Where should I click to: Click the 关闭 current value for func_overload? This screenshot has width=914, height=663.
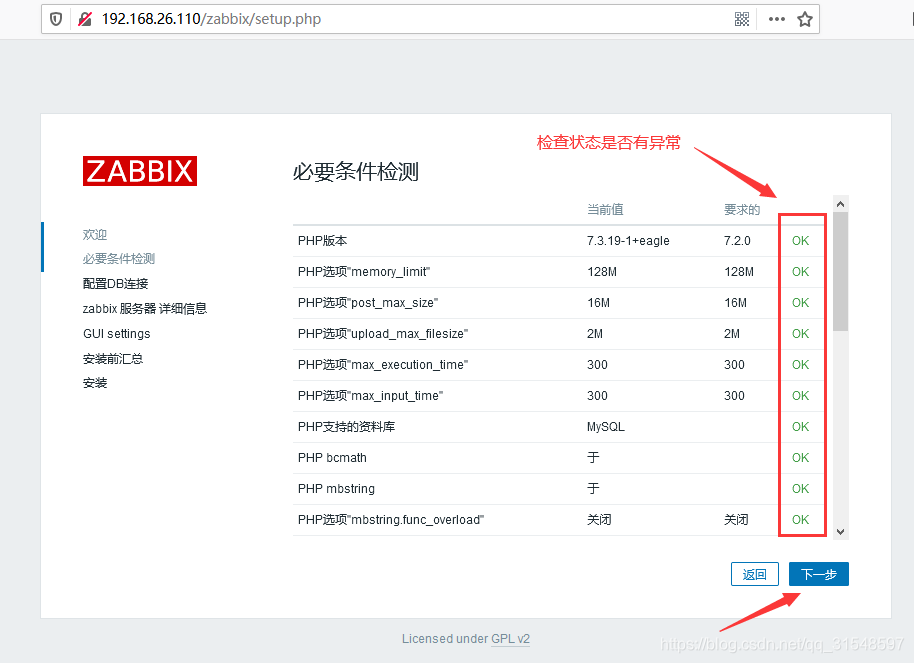pos(599,520)
